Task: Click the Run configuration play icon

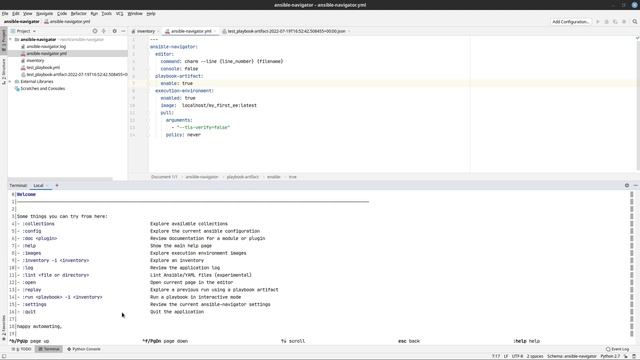Action: tap(598, 22)
